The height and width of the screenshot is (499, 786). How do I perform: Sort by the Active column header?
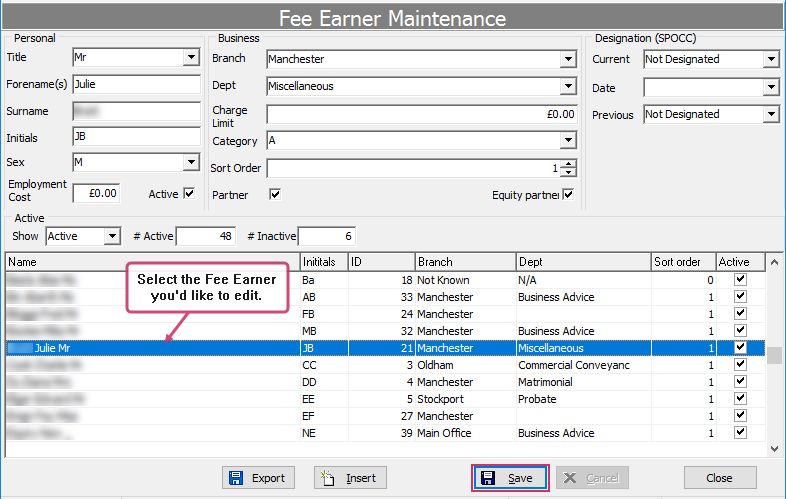click(x=740, y=262)
